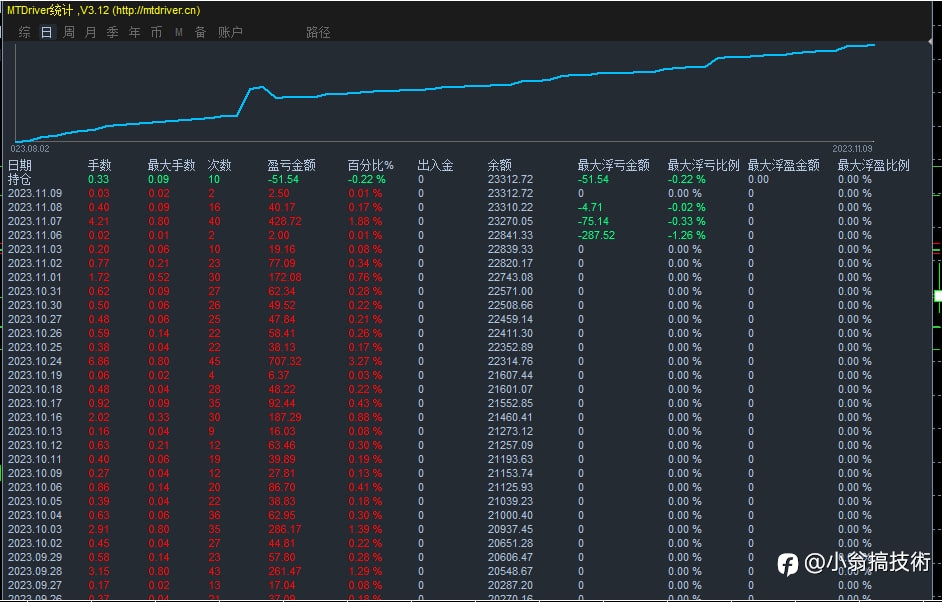
Task: Click the 余额 column header
Action: click(500, 165)
